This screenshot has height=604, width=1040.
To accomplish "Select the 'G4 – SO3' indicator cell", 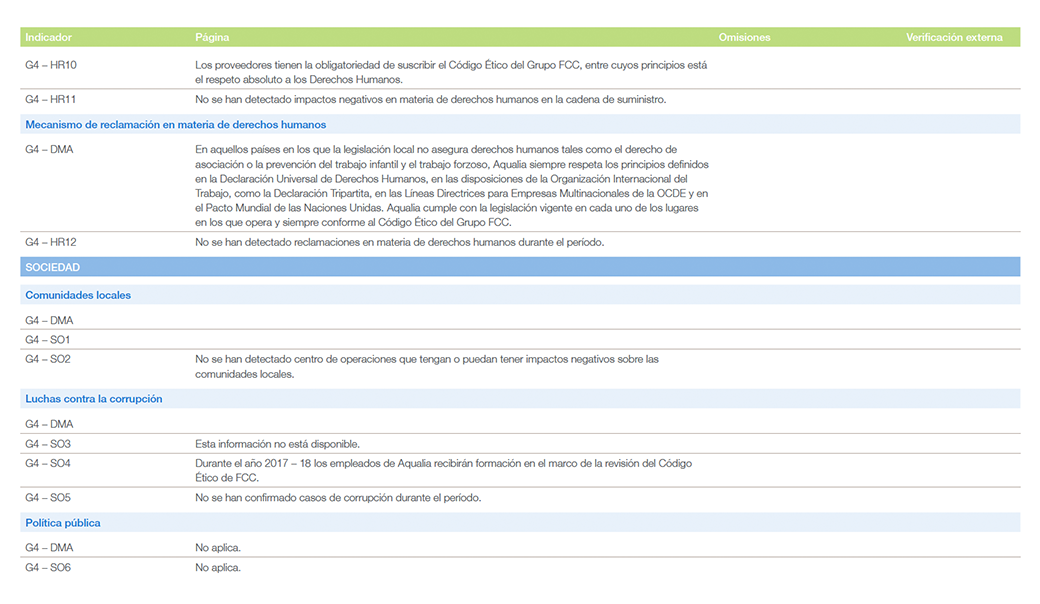I will click(x=48, y=444).
